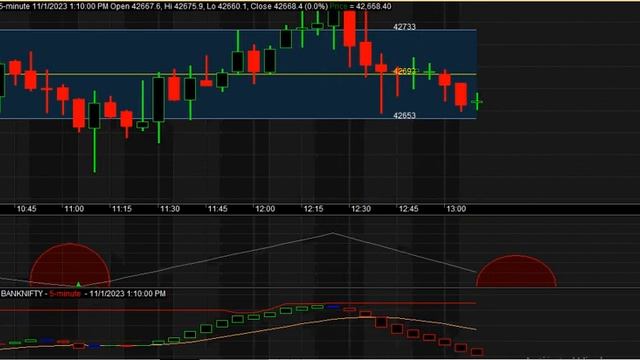Click the red 5-minute interval label
This screenshot has width=640, height=360.
tap(65, 293)
